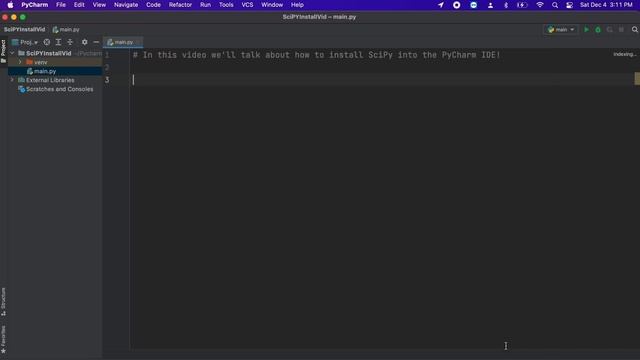Open the Tools menu
This screenshot has width=640, height=360.
point(226,5)
